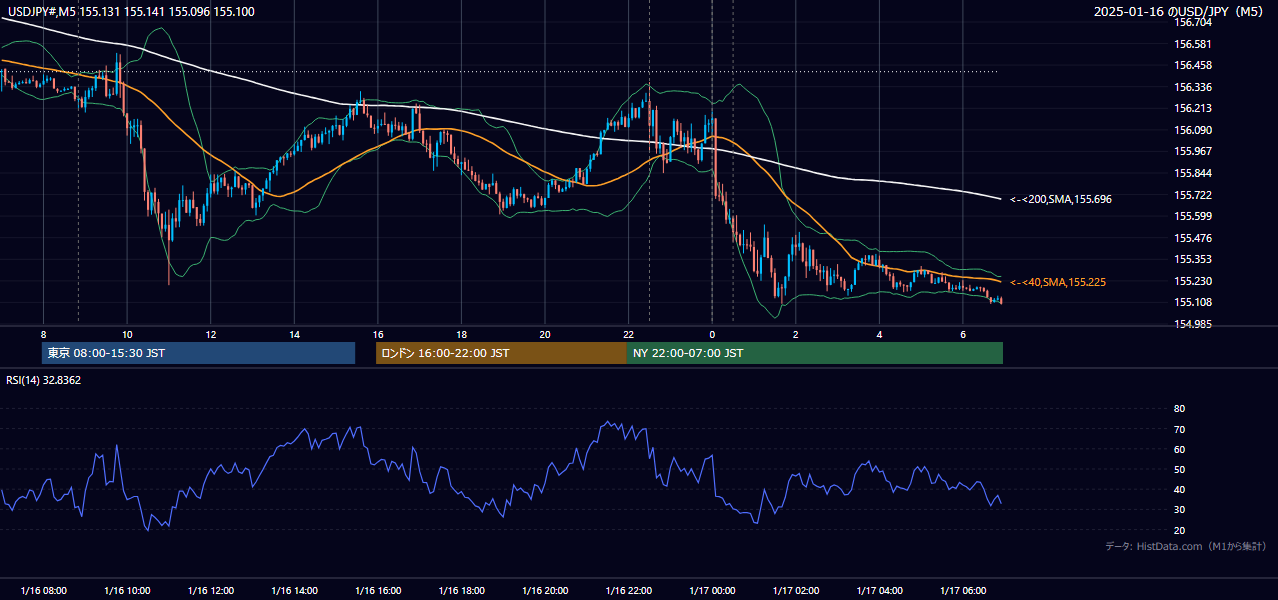Click the RSI axis level 50
This screenshot has width=1278, height=600.
click(1180, 469)
